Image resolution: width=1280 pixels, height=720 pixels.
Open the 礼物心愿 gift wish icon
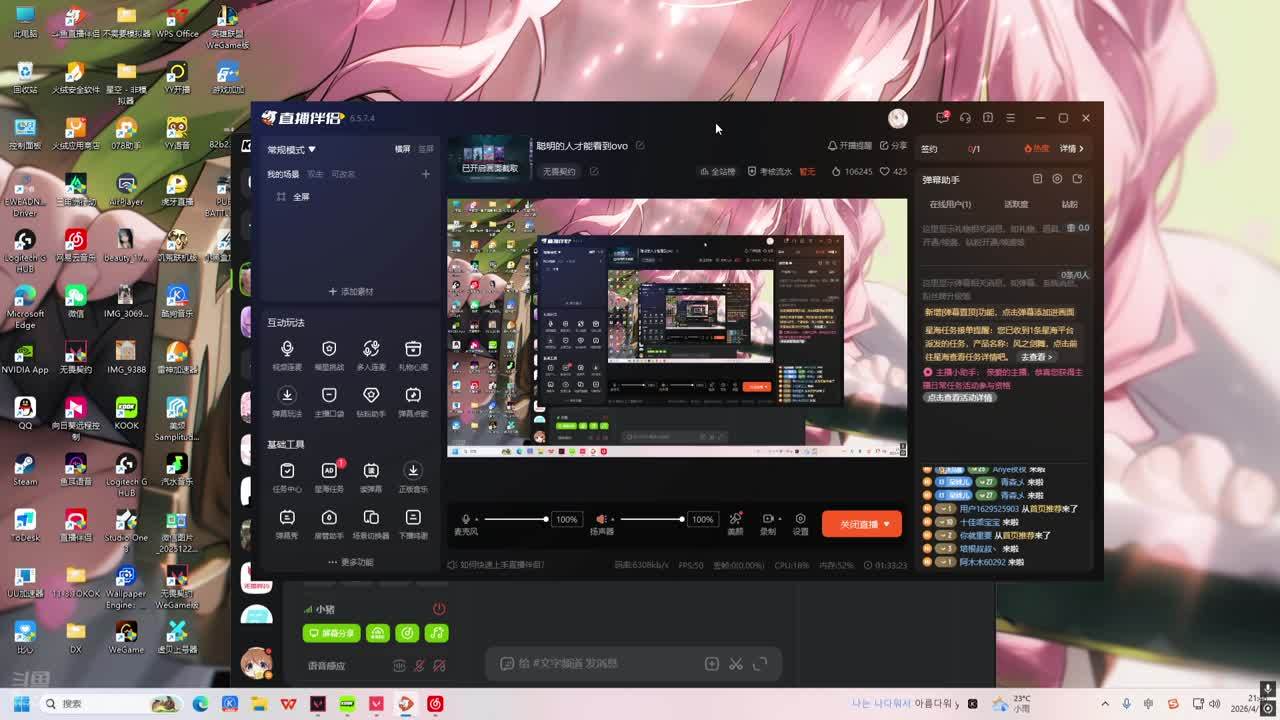click(413, 353)
